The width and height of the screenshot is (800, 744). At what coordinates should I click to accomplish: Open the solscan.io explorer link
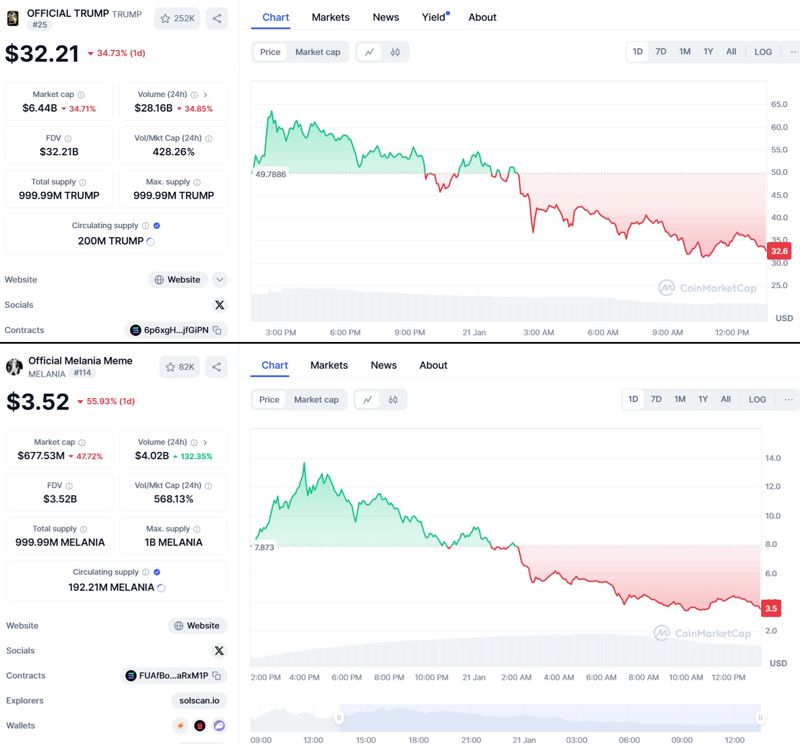click(x=200, y=701)
